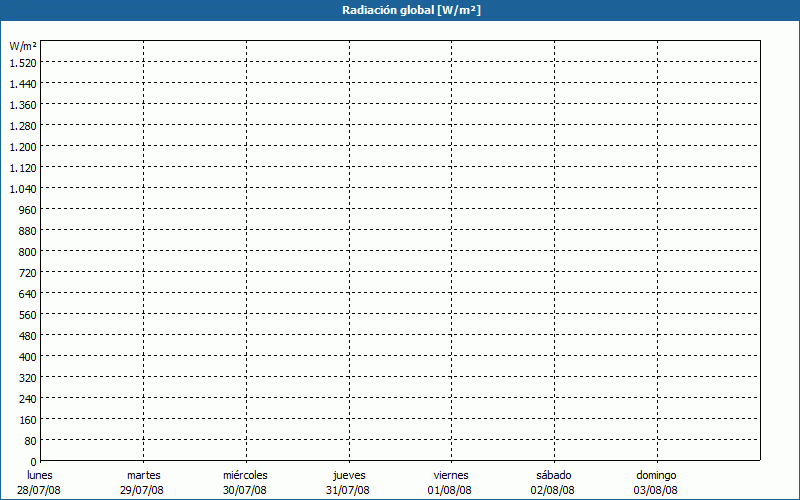Select the 960 y-axis tick label

tap(27, 209)
